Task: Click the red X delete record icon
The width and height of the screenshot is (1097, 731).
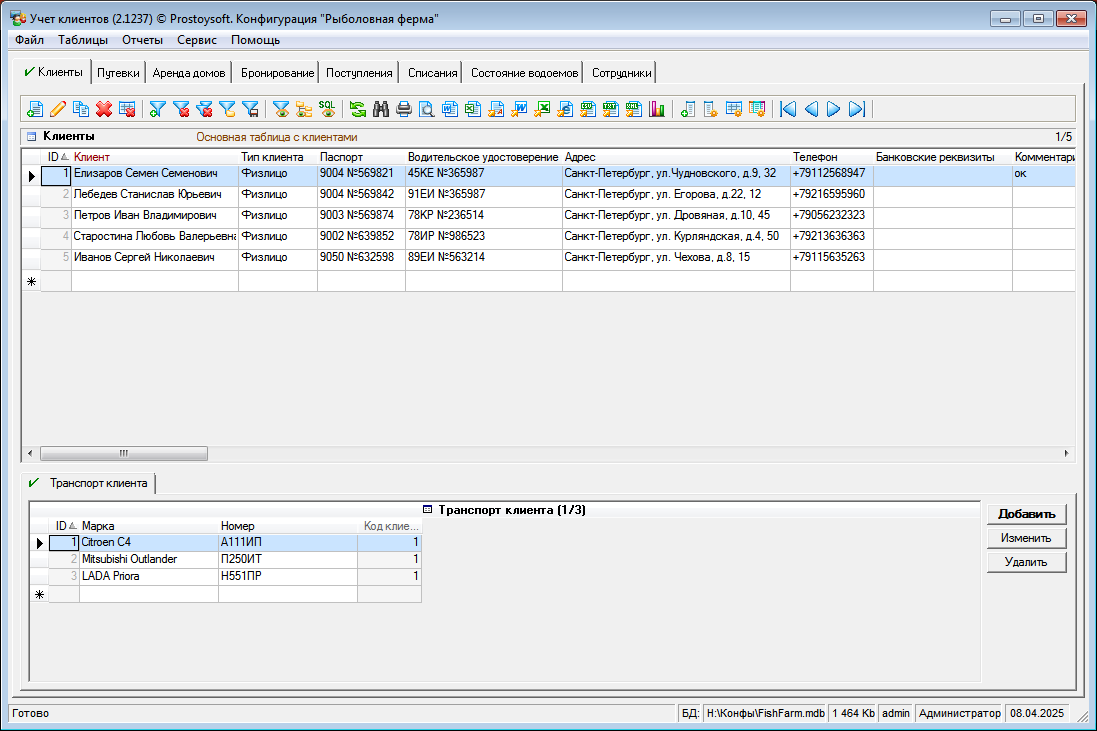Action: [104, 109]
